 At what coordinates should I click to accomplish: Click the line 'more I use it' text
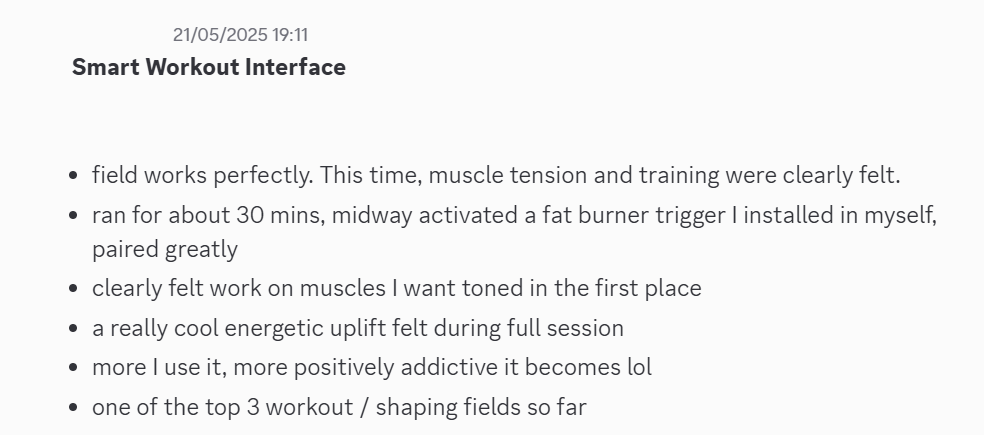coord(372,367)
